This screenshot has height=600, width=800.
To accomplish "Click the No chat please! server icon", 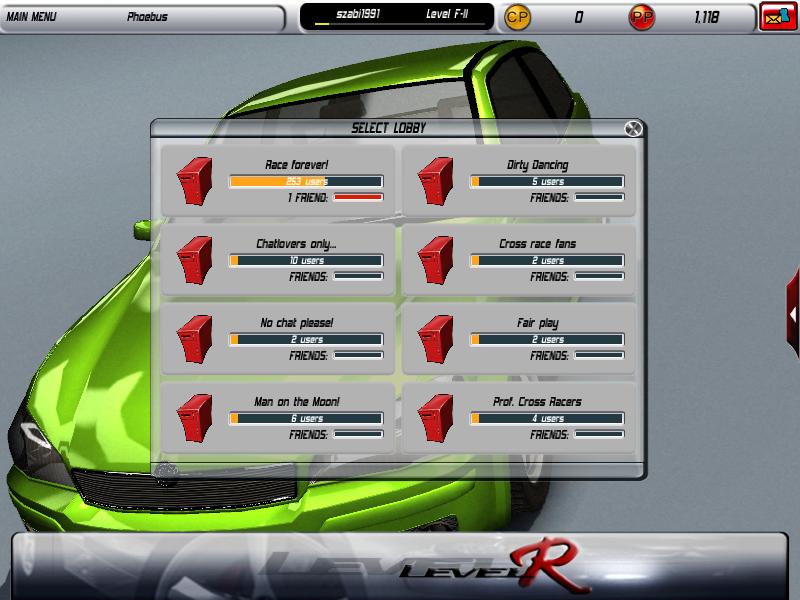I will [196, 339].
